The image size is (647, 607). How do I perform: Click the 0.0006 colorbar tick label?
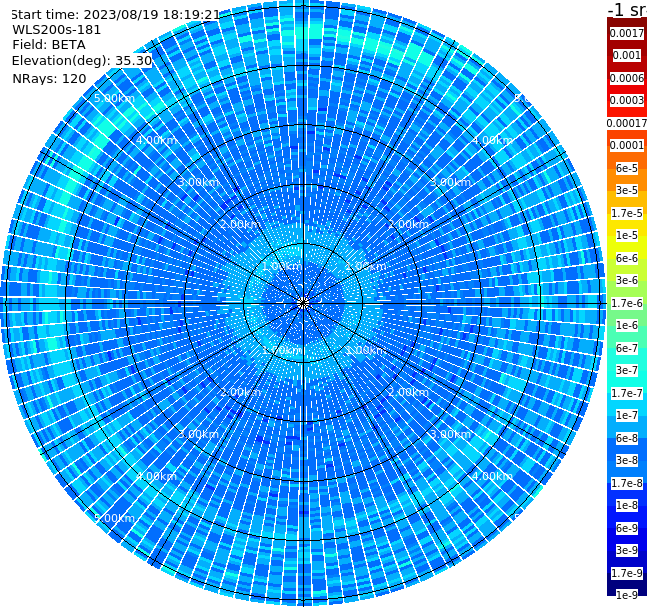[627, 78]
